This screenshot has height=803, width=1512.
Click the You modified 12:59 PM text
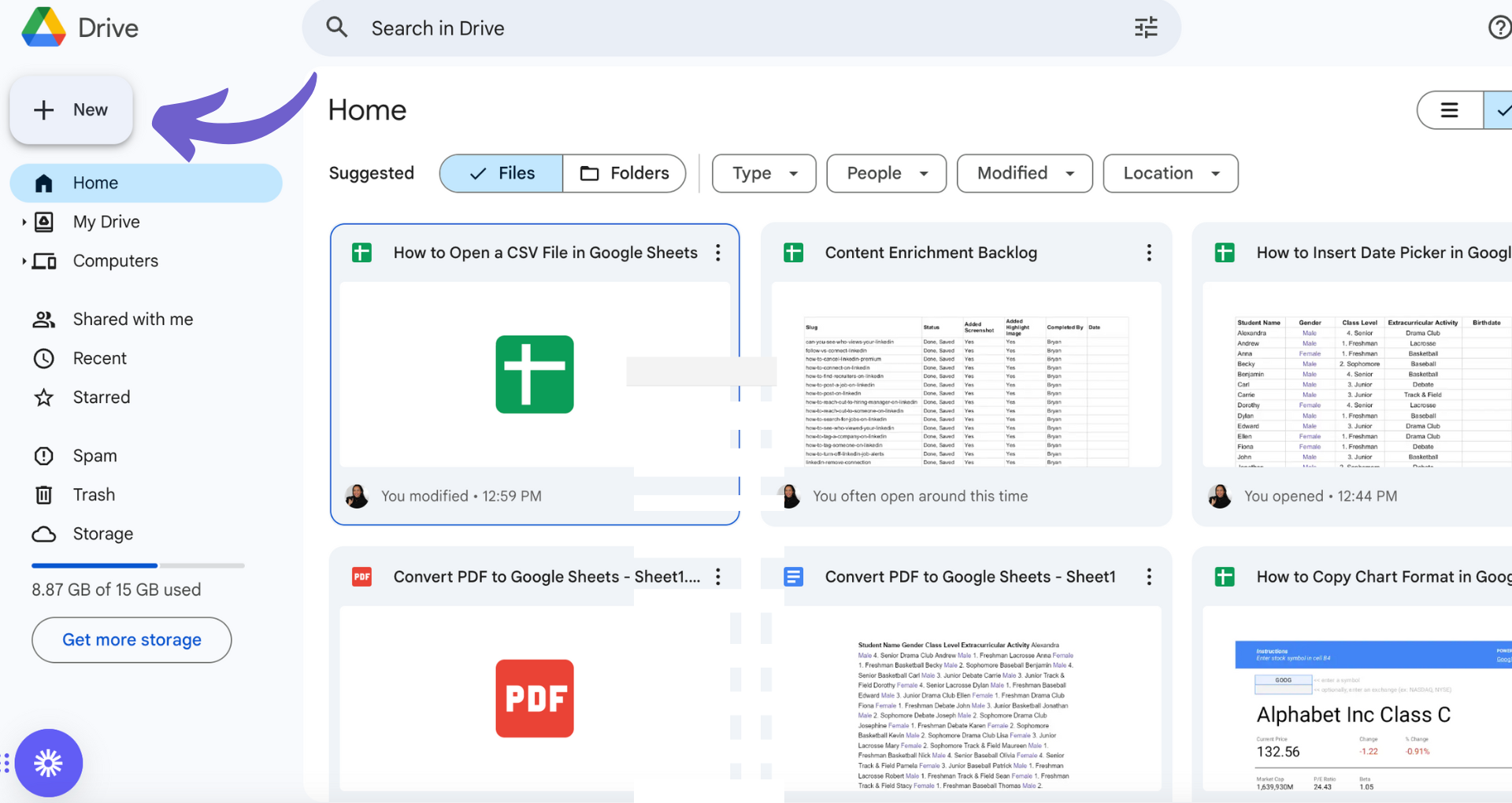(x=461, y=496)
